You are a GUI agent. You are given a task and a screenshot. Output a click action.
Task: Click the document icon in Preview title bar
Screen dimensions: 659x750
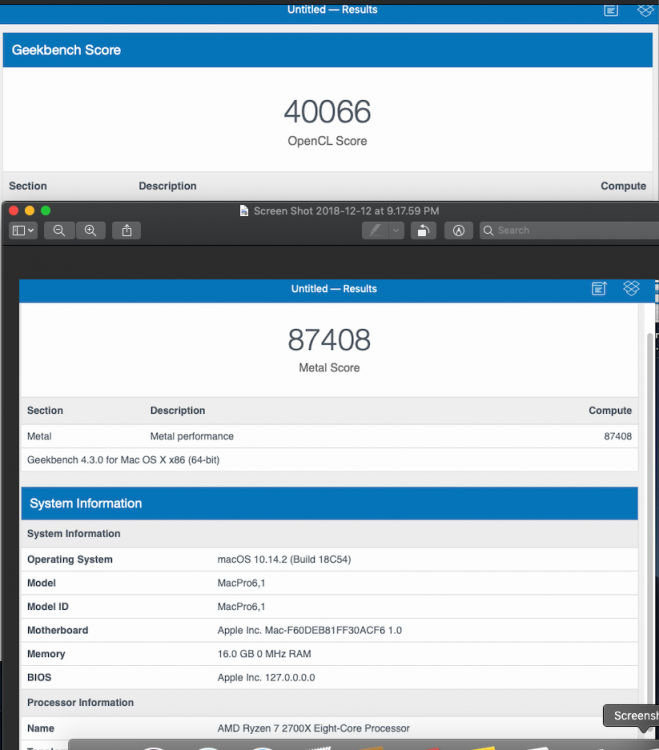point(244,211)
